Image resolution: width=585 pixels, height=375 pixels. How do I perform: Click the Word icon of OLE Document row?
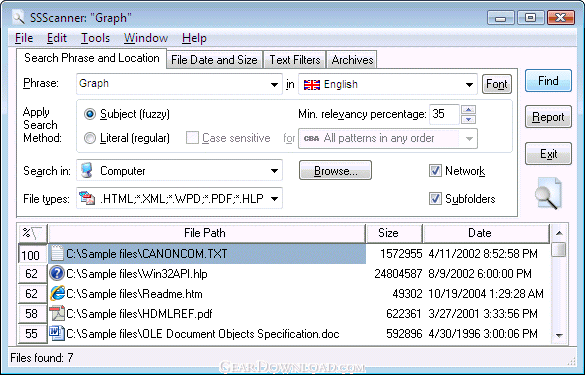[x=57, y=333]
